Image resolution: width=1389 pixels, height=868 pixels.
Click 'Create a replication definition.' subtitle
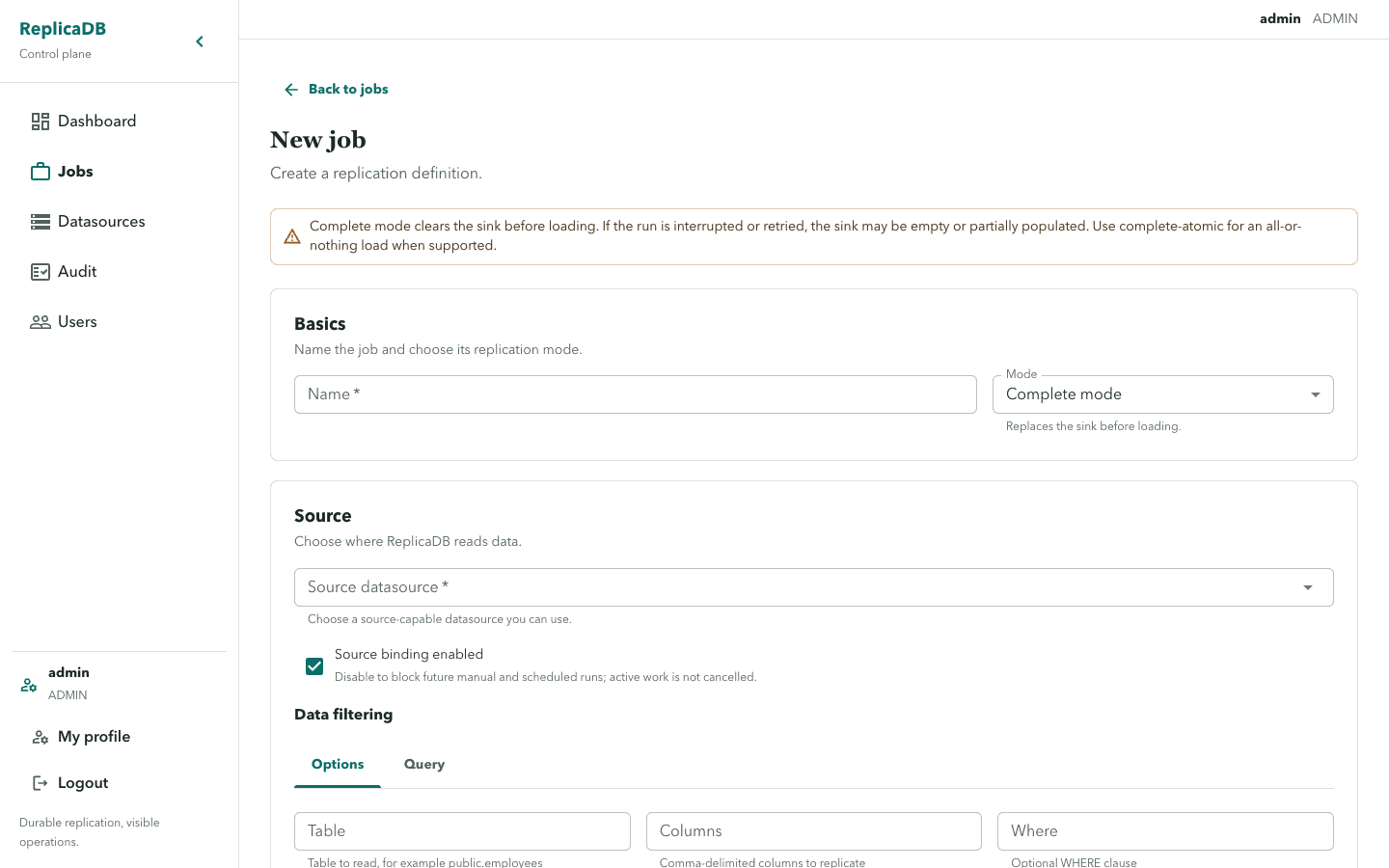point(376,174)
